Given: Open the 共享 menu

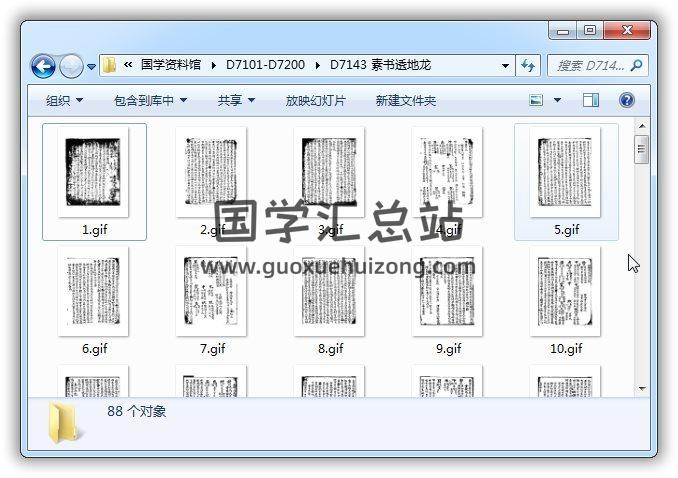Looking at the screenshot, I should point(236,100).
